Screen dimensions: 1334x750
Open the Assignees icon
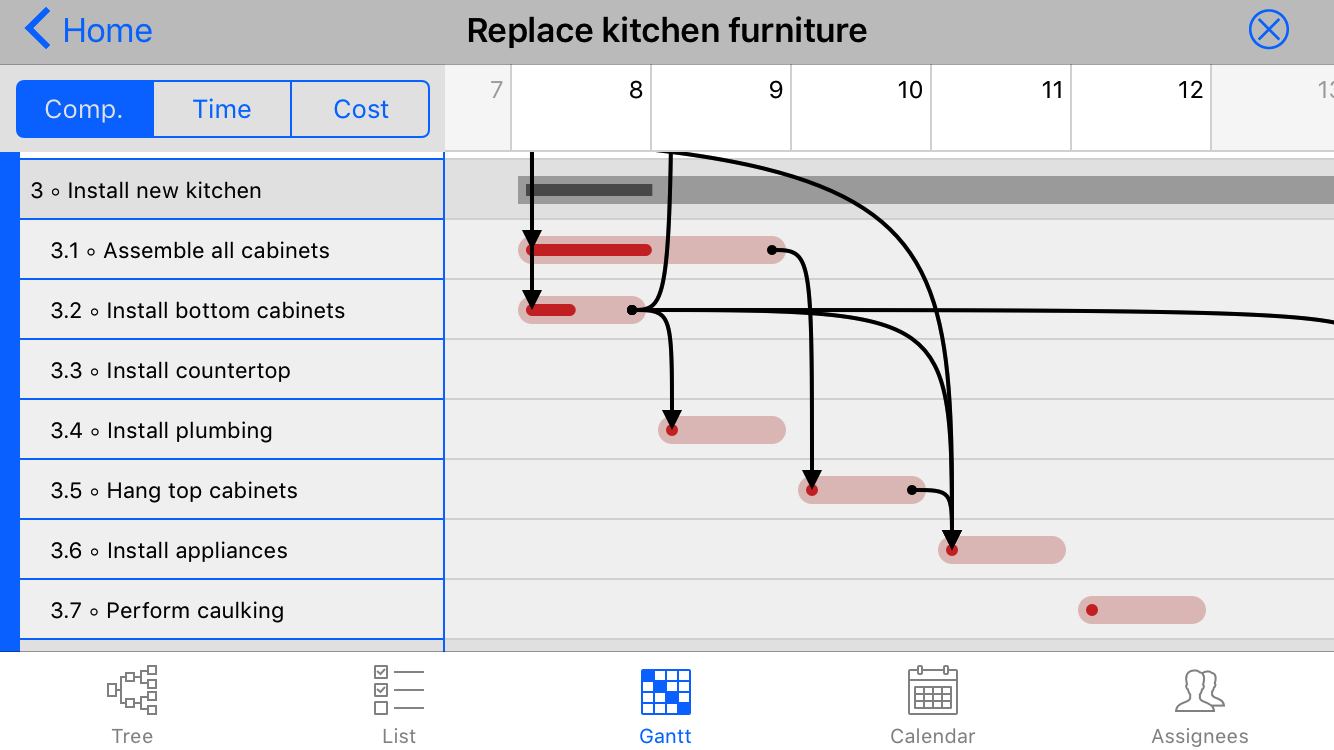pos(1199,691)
